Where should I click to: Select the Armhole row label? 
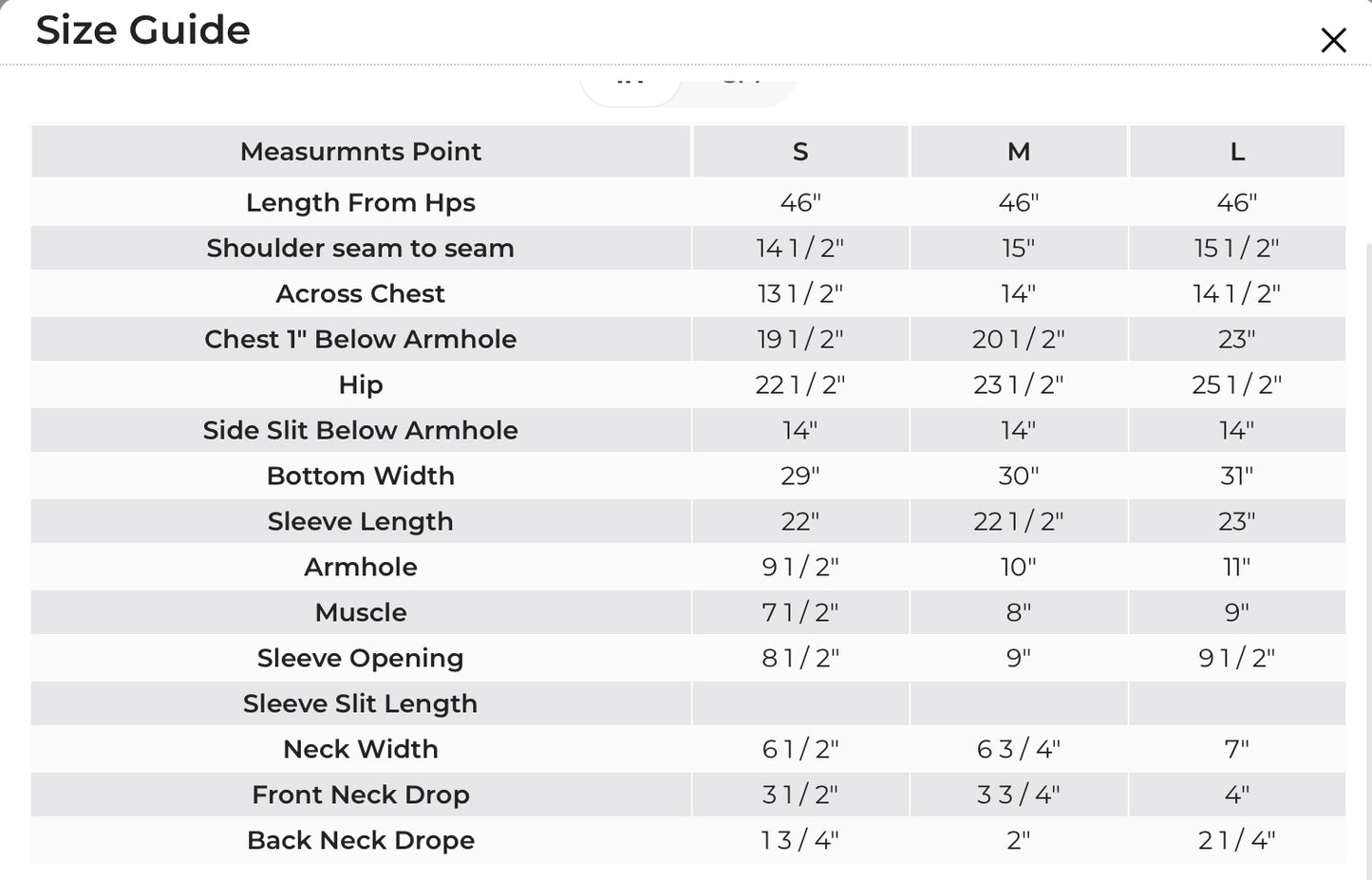361,567
